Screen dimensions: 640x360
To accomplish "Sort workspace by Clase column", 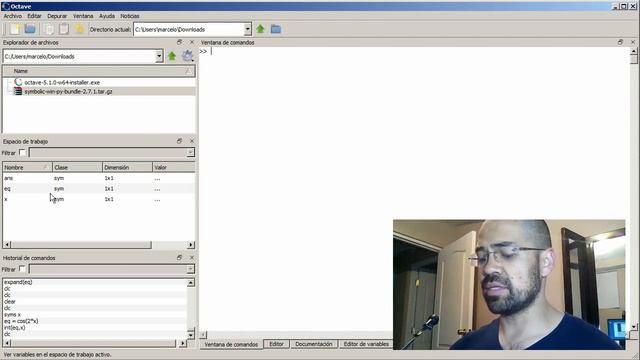I will point(77,167).
